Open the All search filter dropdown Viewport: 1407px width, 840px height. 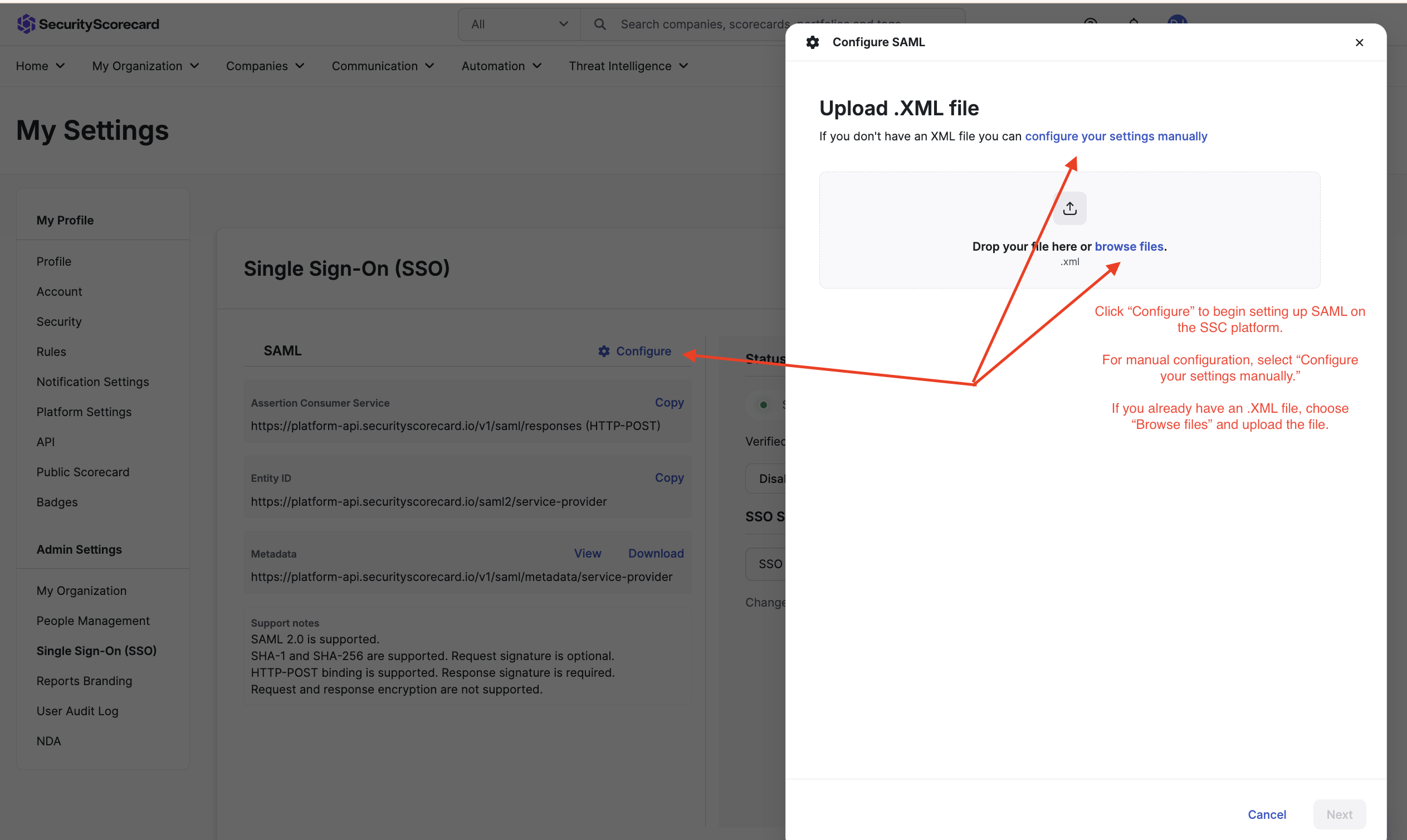pos(519,25)
